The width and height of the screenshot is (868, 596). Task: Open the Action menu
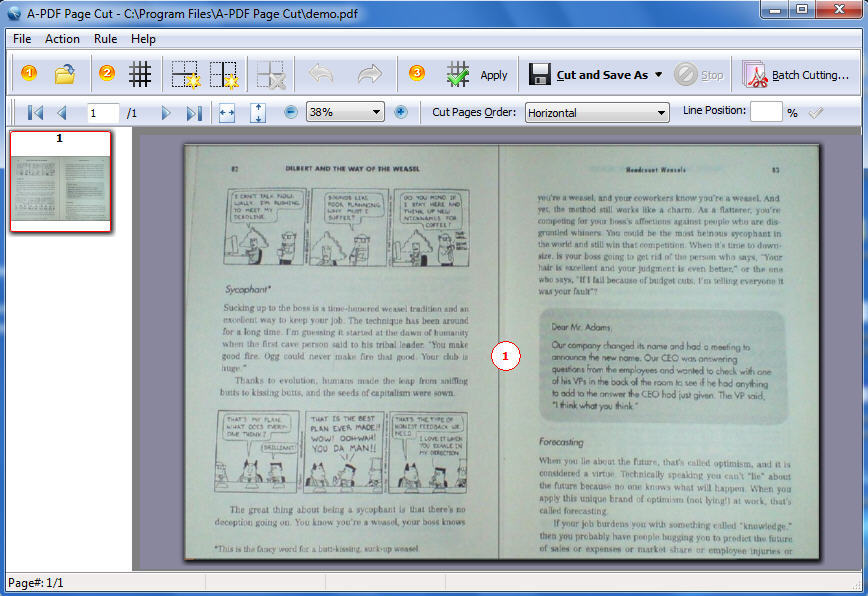coord(62,39)
